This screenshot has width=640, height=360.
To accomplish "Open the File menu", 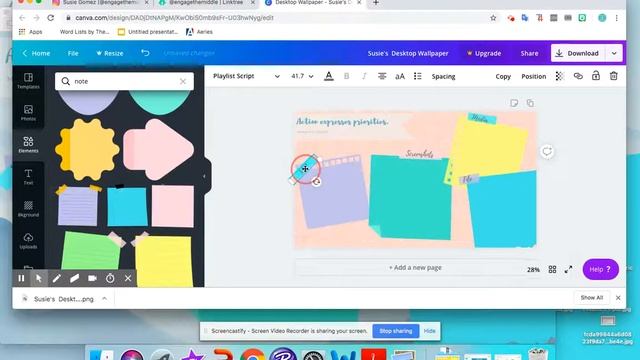I will pyautogui.click(x=73, y=53).
